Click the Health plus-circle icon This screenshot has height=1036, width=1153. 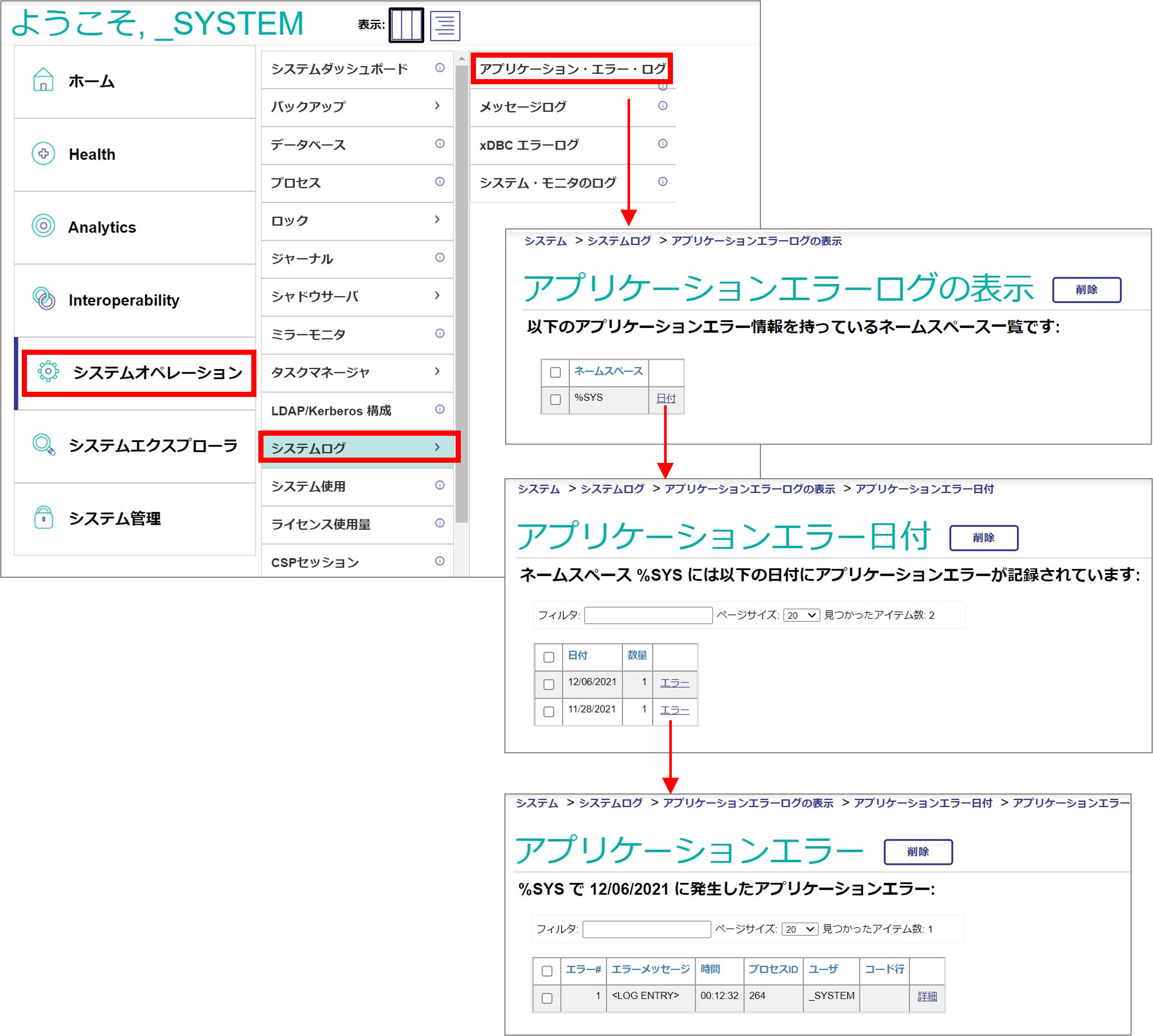[43, 154]
